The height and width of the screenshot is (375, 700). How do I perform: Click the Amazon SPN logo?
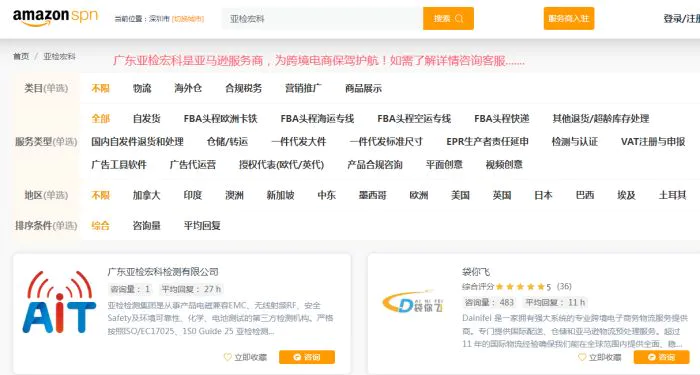coord(55,17)
